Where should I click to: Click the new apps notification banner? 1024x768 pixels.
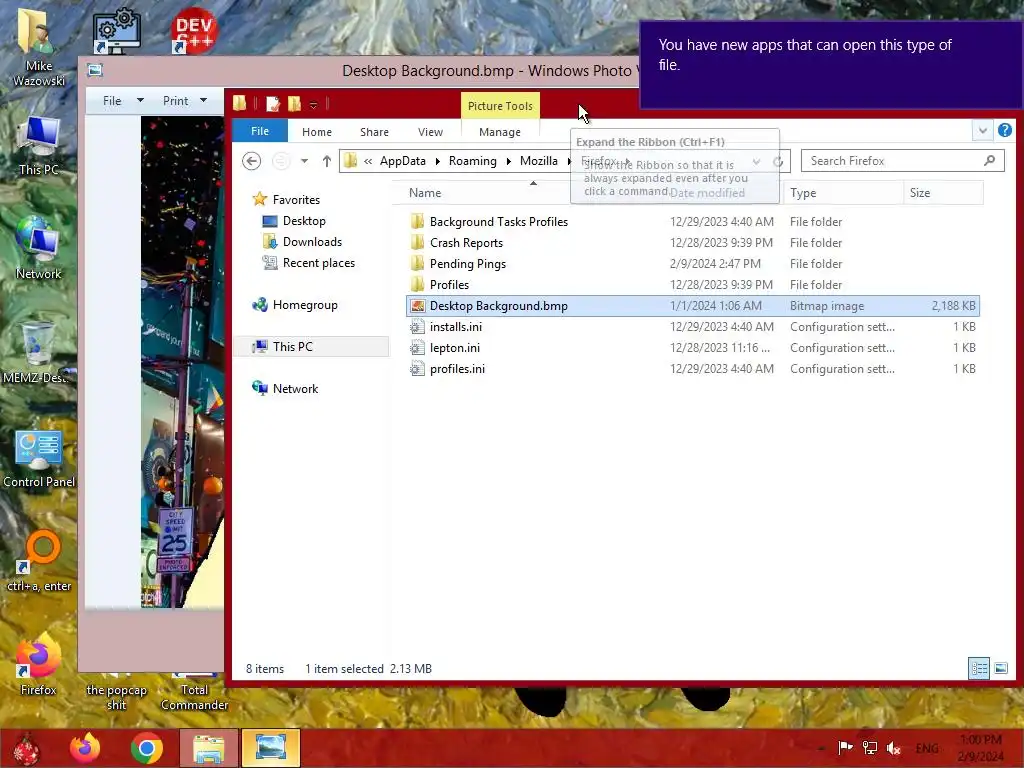(831, 64)
